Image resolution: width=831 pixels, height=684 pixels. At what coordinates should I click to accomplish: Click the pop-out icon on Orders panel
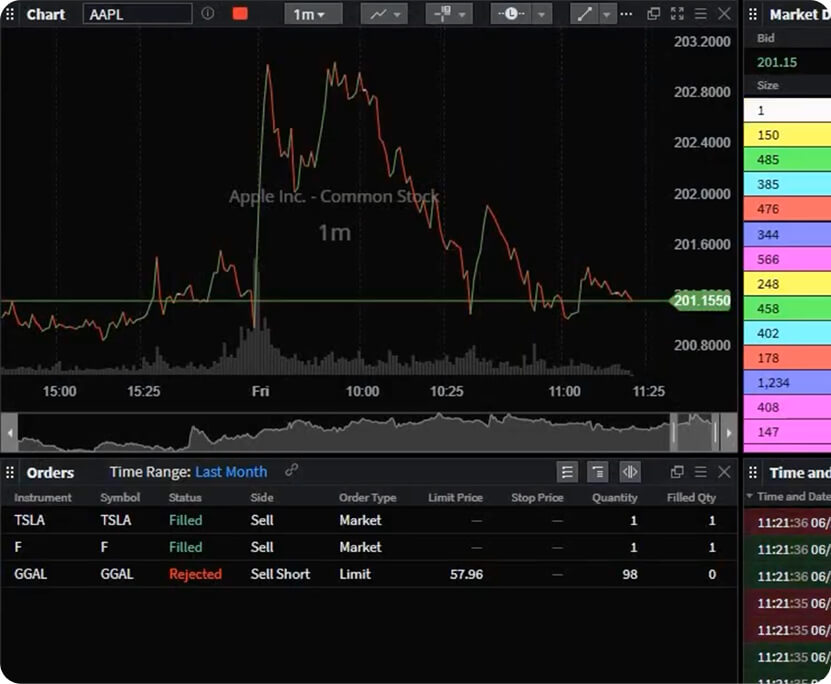[x=678, y=471]
